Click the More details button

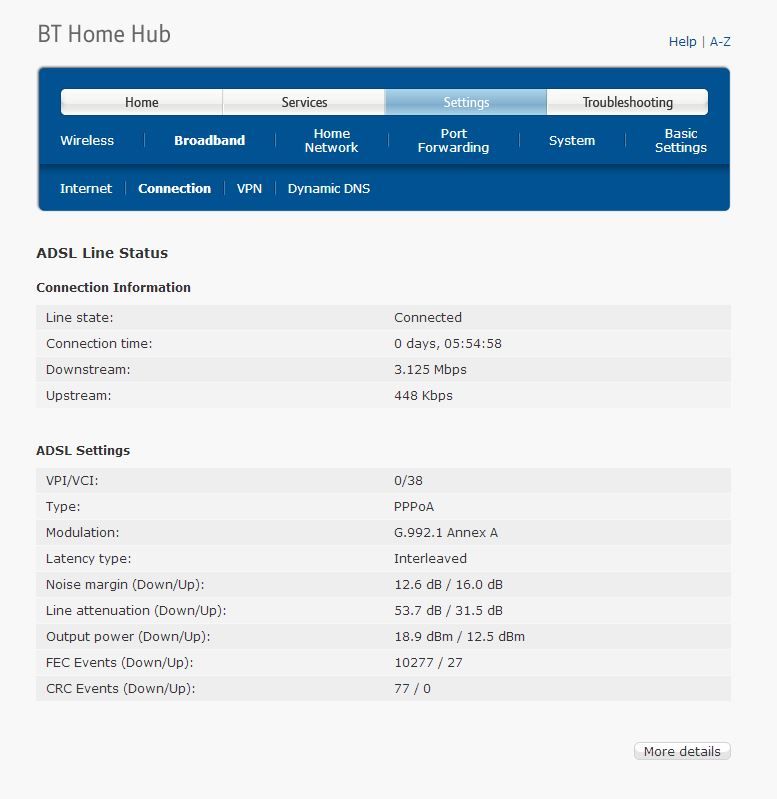[x=682, y=751]
